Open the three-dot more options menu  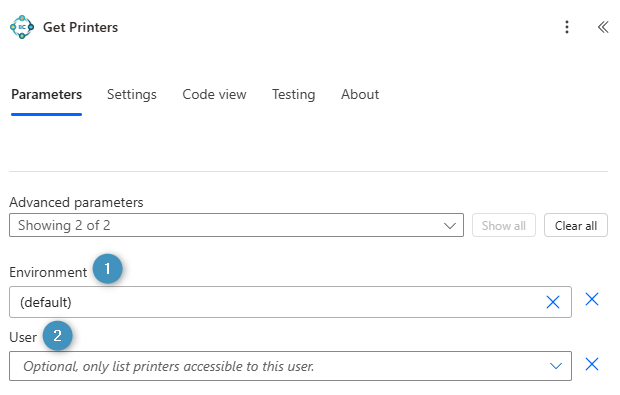[x=567, y=27]
